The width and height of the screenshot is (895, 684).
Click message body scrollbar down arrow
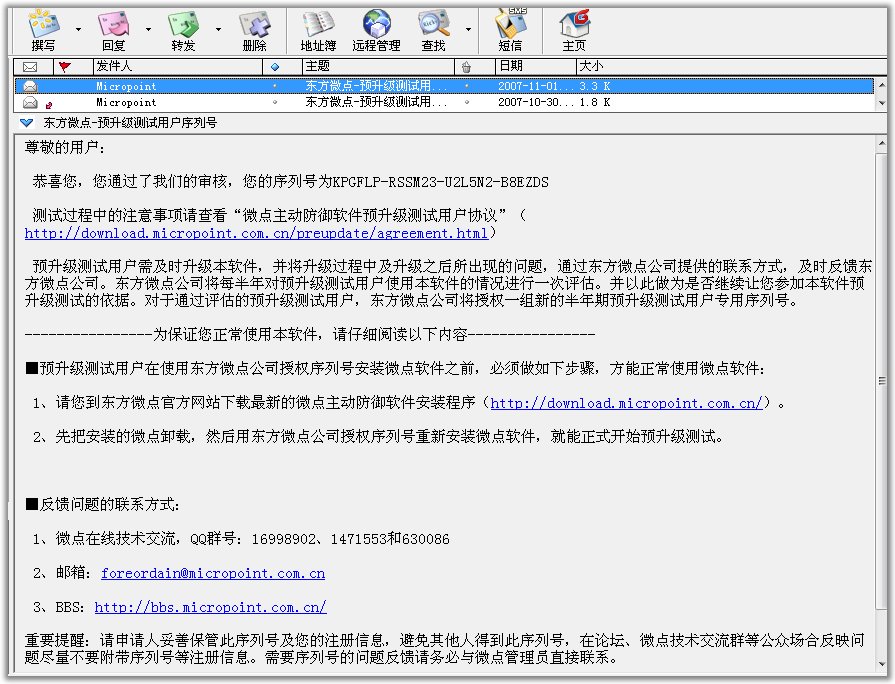[x=881, y=665]
